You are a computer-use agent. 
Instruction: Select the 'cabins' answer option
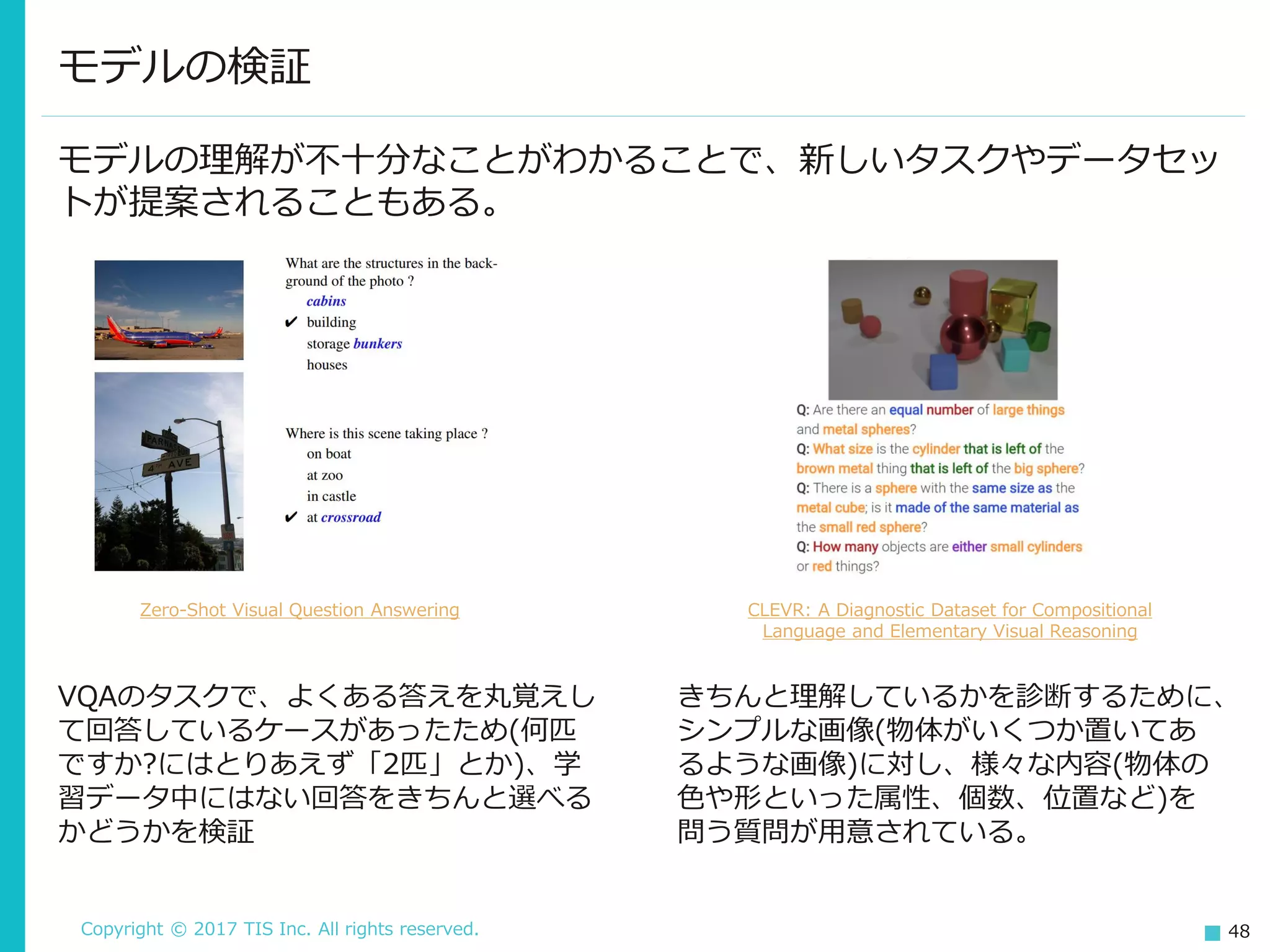pos(326,301)
